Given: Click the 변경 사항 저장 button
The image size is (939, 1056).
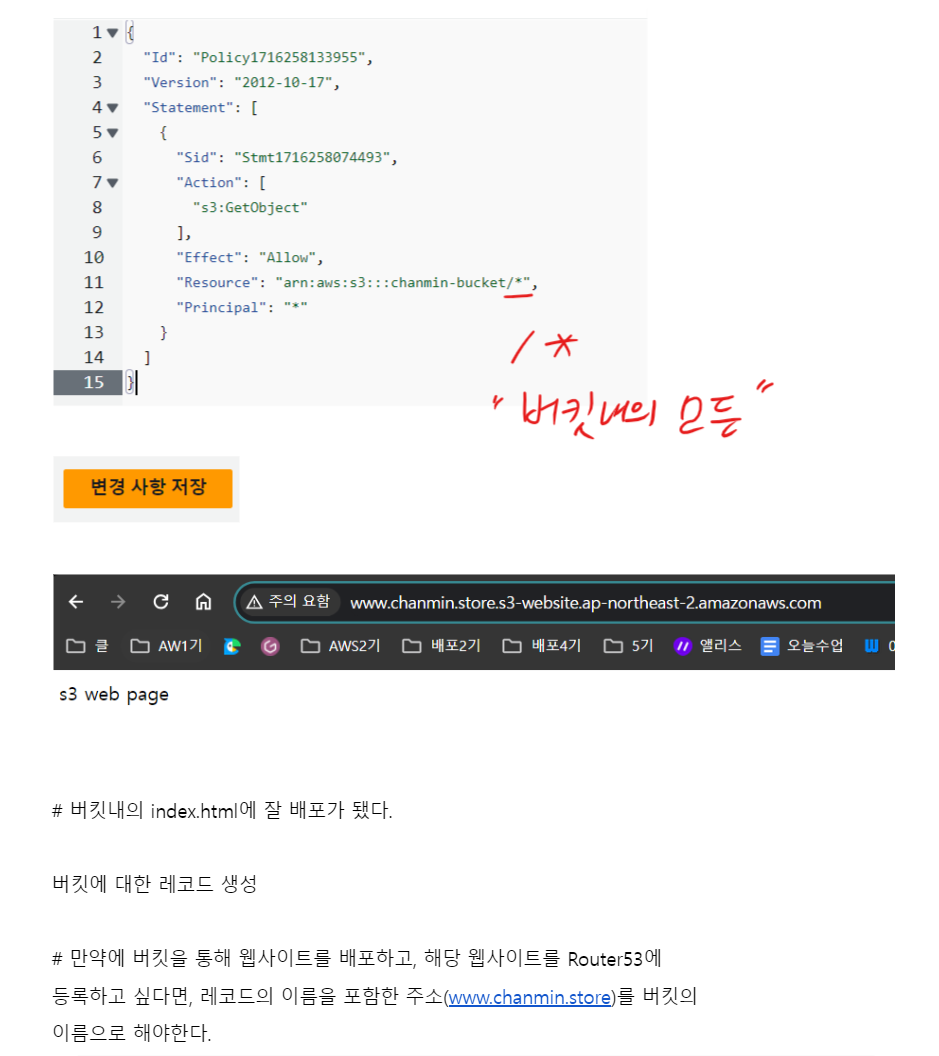Looking at the screenshot, I should point(148,488).
